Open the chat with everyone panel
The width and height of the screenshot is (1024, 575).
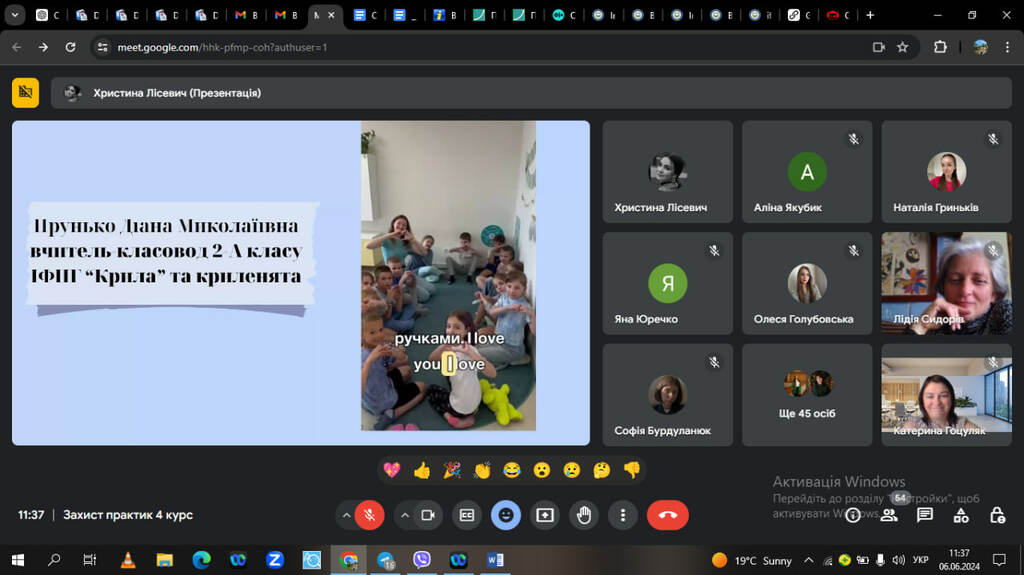[925, 515]
